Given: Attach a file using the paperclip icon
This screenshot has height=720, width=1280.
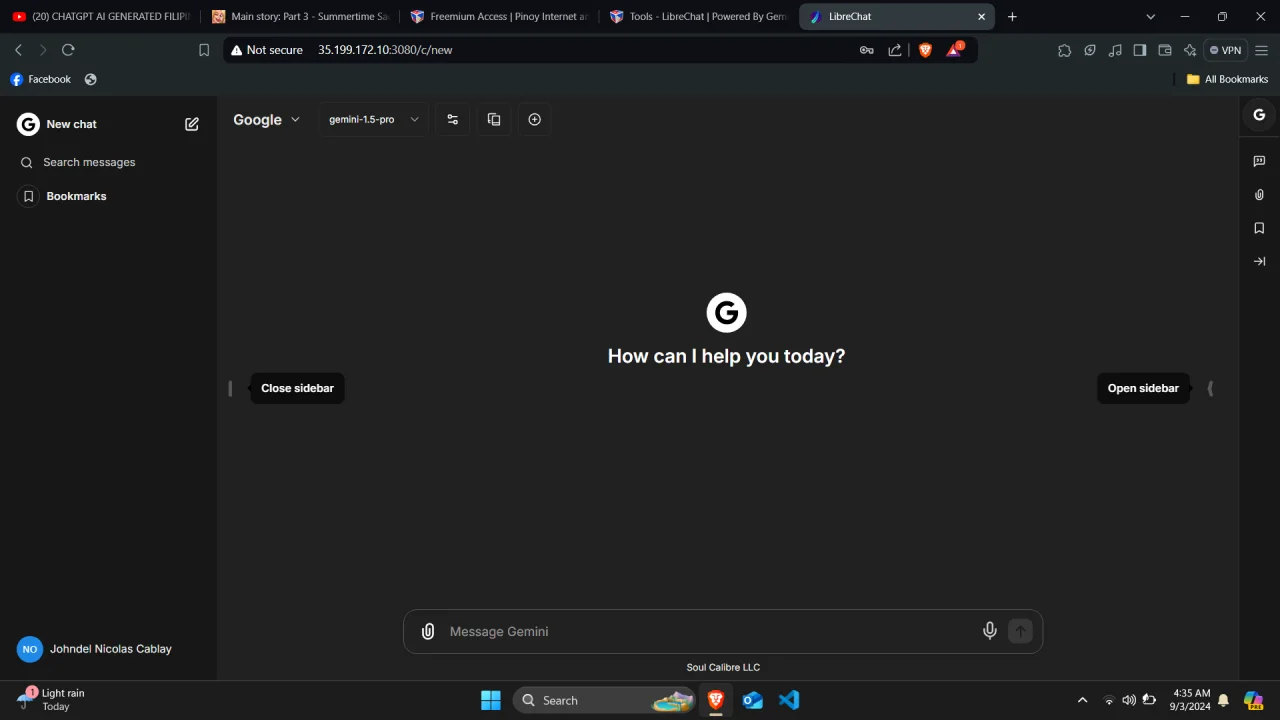Looking at the screenshot, I should 428,631.
